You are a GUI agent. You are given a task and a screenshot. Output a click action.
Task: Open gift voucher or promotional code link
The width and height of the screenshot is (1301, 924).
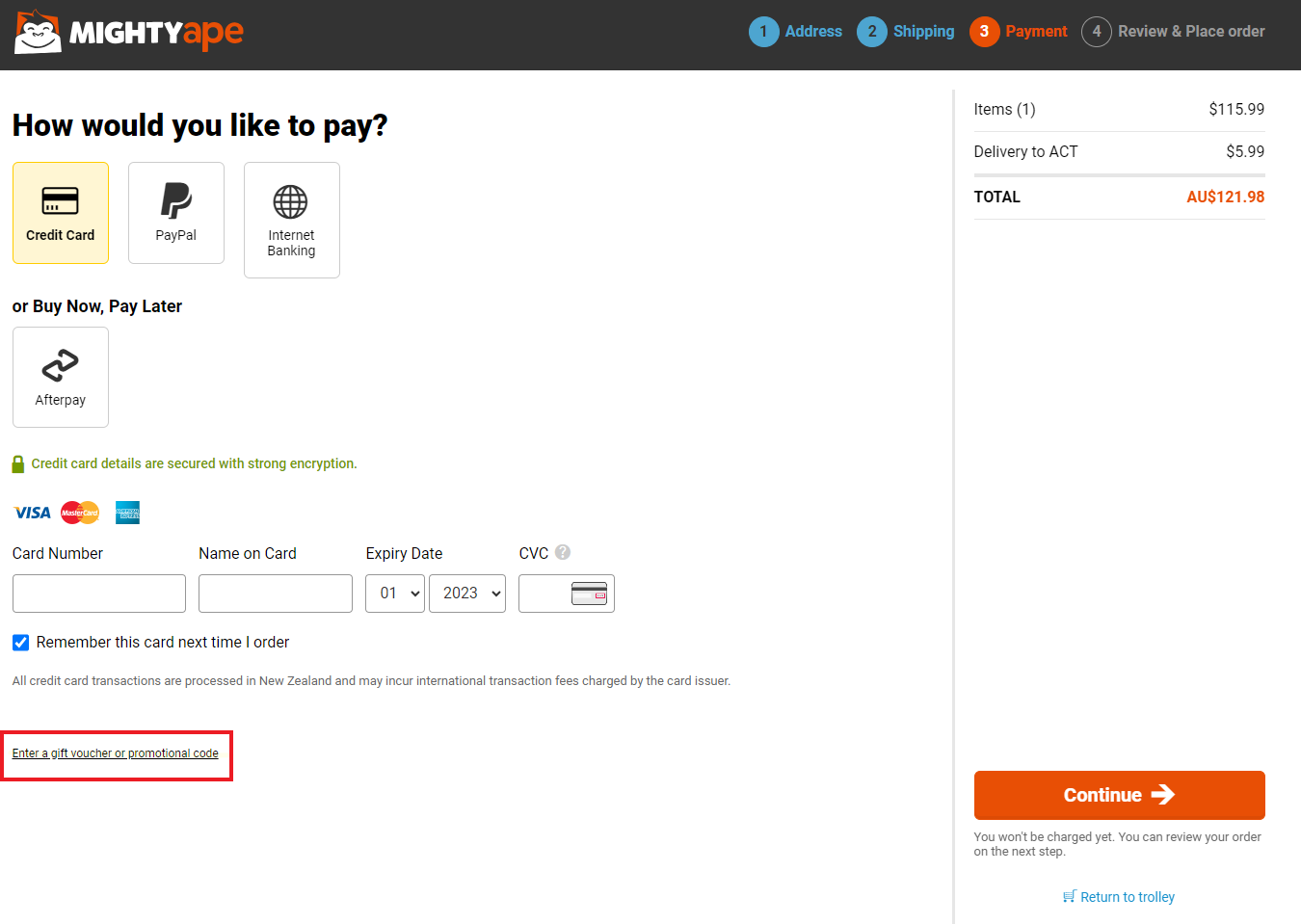tap(116, 753)
